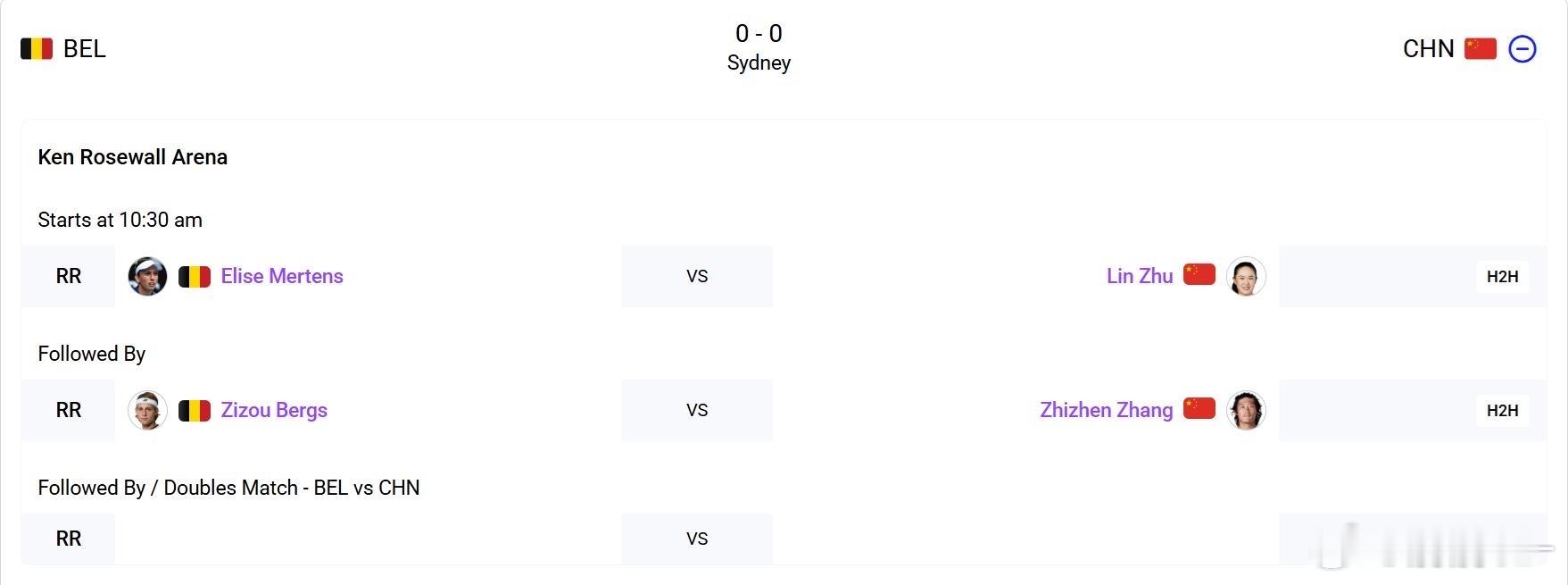The width and height of the screenshot is (1568, 585).
Task: Click the Belgian flag beside Elise Mertens
Action: (195, 276)
